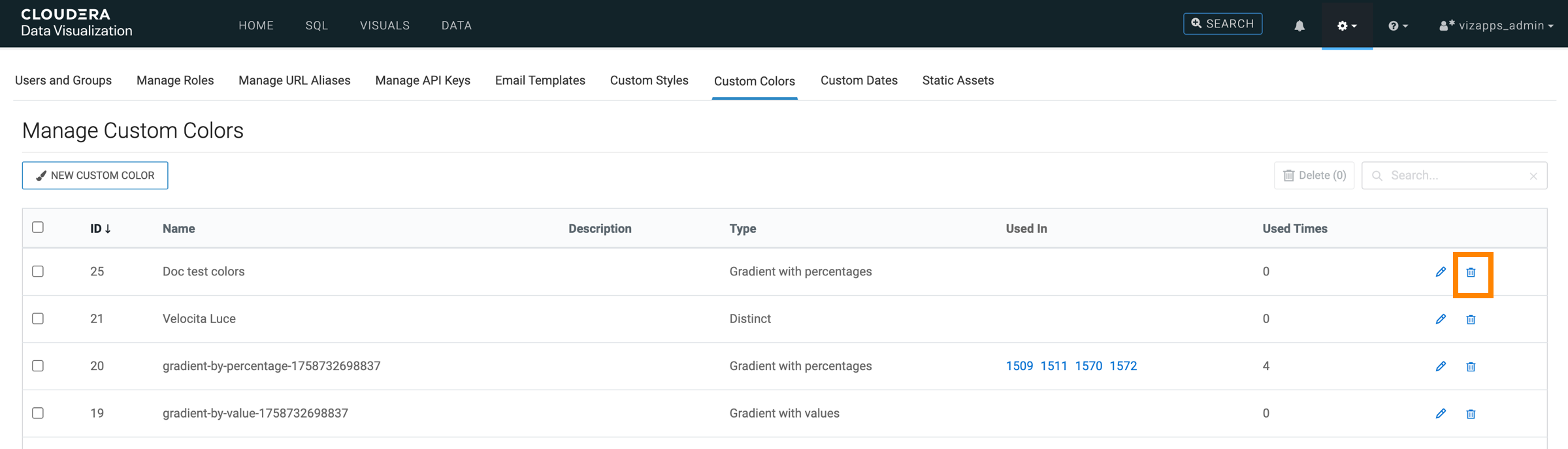
Task: Open the gear settings dropdown
Action: point(1347,25)
